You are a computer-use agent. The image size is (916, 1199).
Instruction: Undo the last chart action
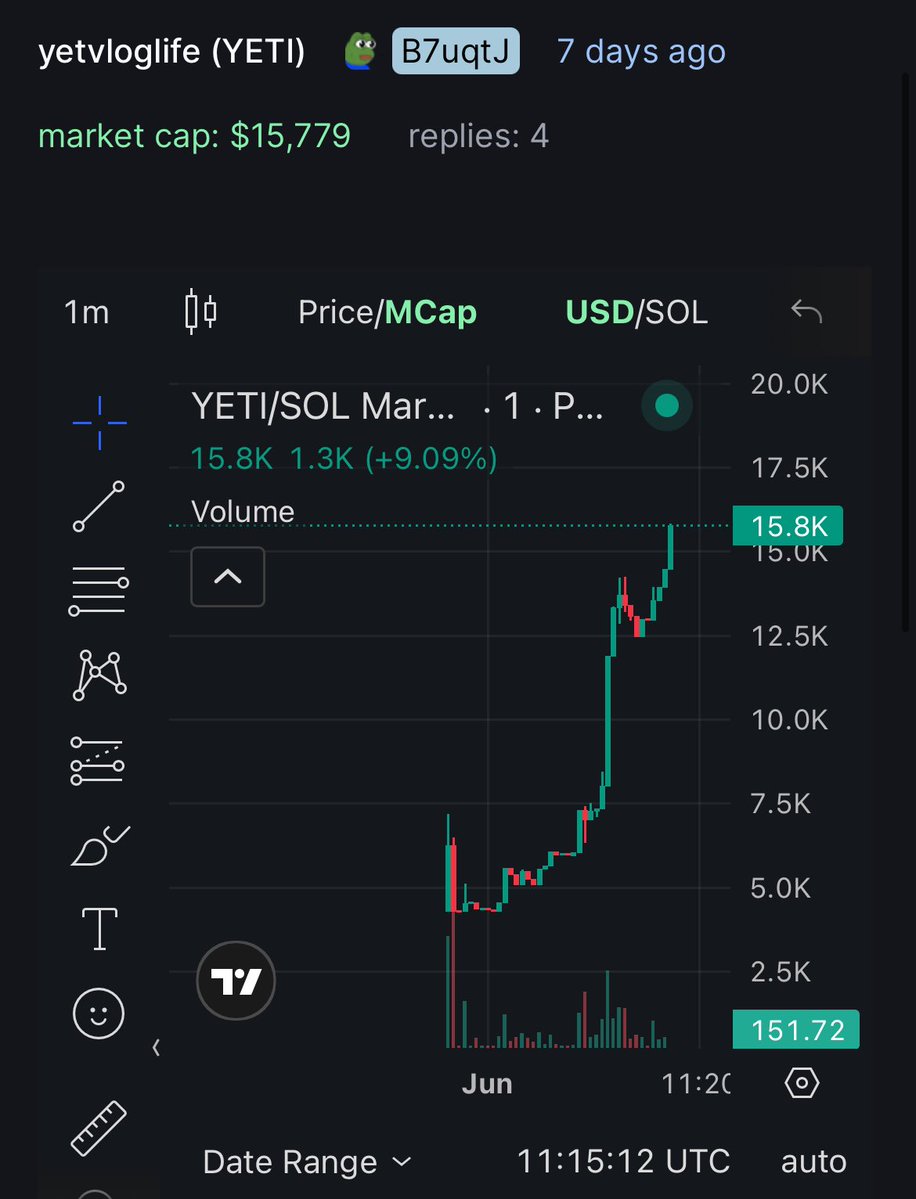(x=807, y=311)
